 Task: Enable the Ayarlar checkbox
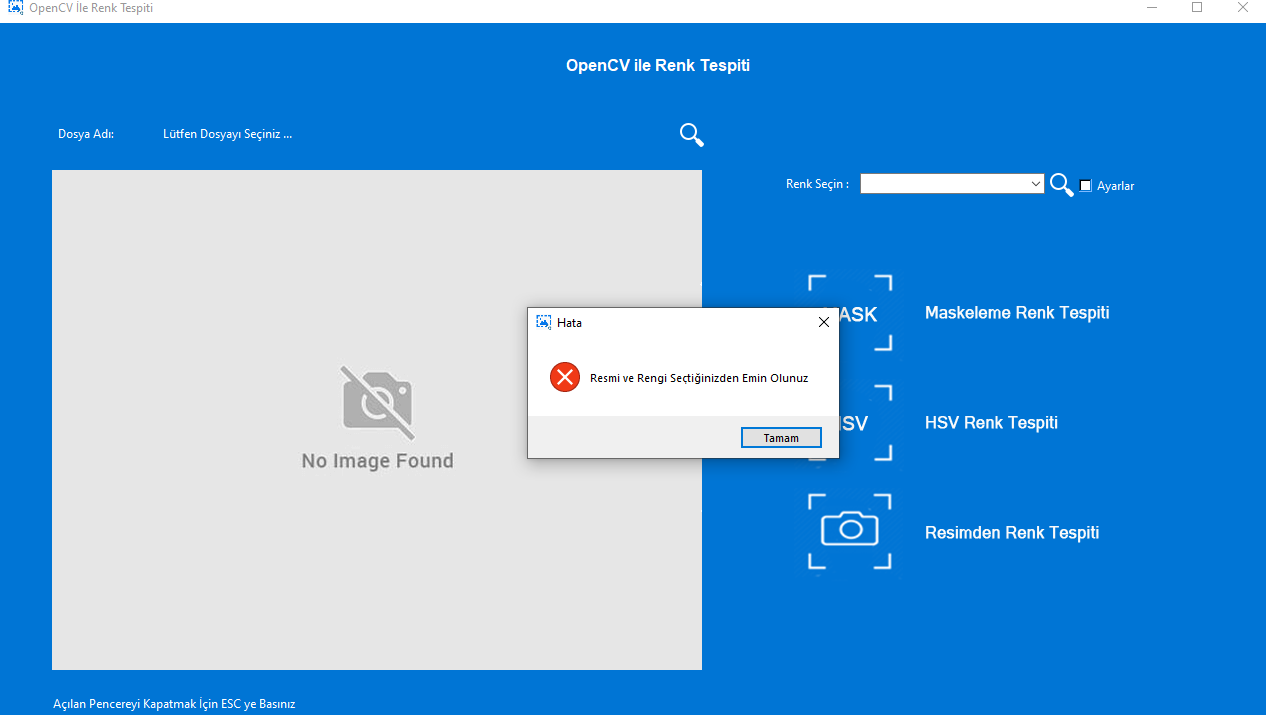coord(1086,185)
